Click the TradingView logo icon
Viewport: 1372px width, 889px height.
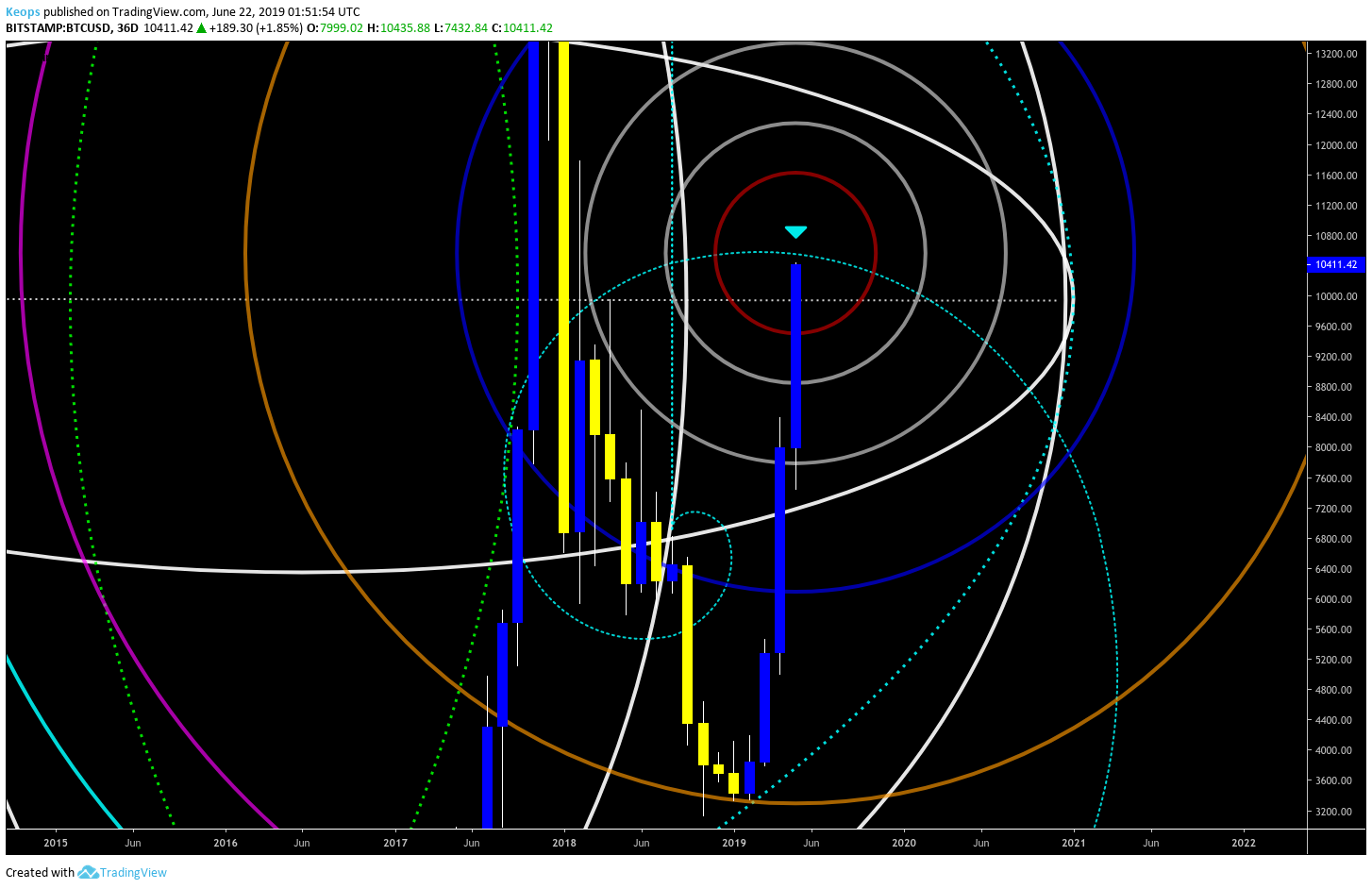tap(88, 872)
